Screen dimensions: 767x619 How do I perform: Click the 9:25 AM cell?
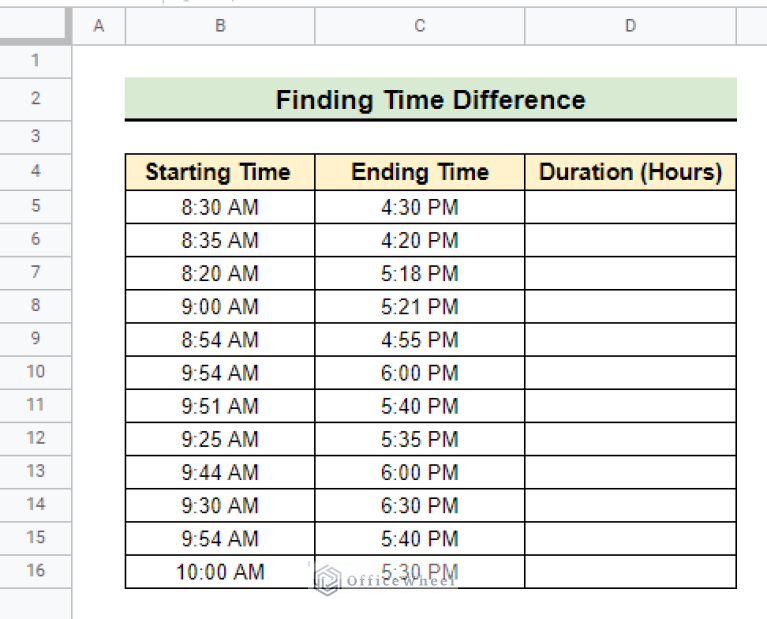pyautogui.click(x=219, y=439)
